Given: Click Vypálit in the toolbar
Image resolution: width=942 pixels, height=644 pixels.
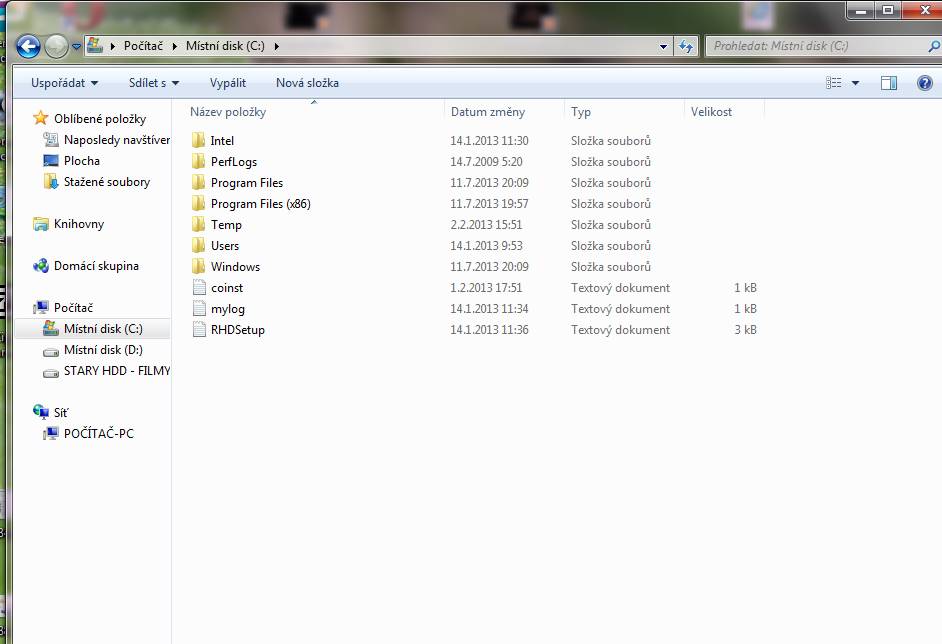Looking at the screenshot, I should tap(228, 83).
